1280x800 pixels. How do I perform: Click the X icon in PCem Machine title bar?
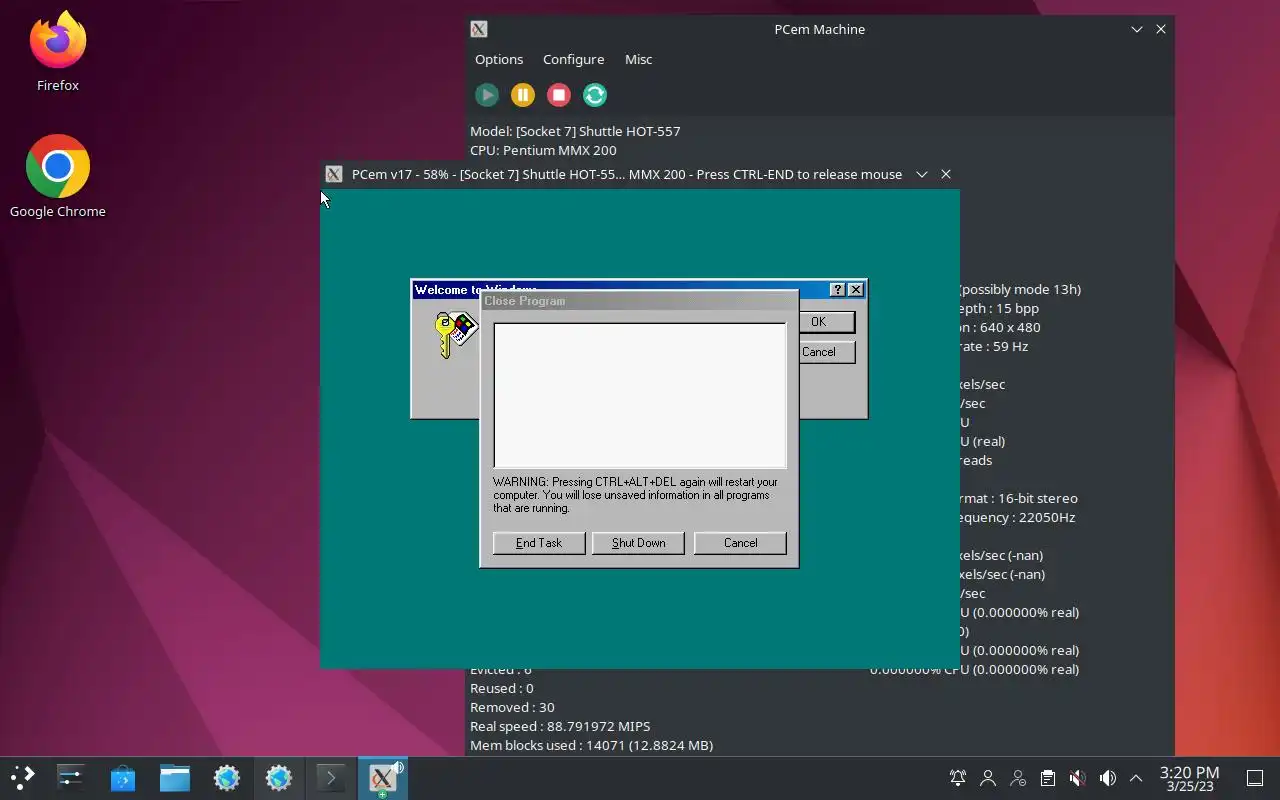pyautogui.click(x=479, y=29)
